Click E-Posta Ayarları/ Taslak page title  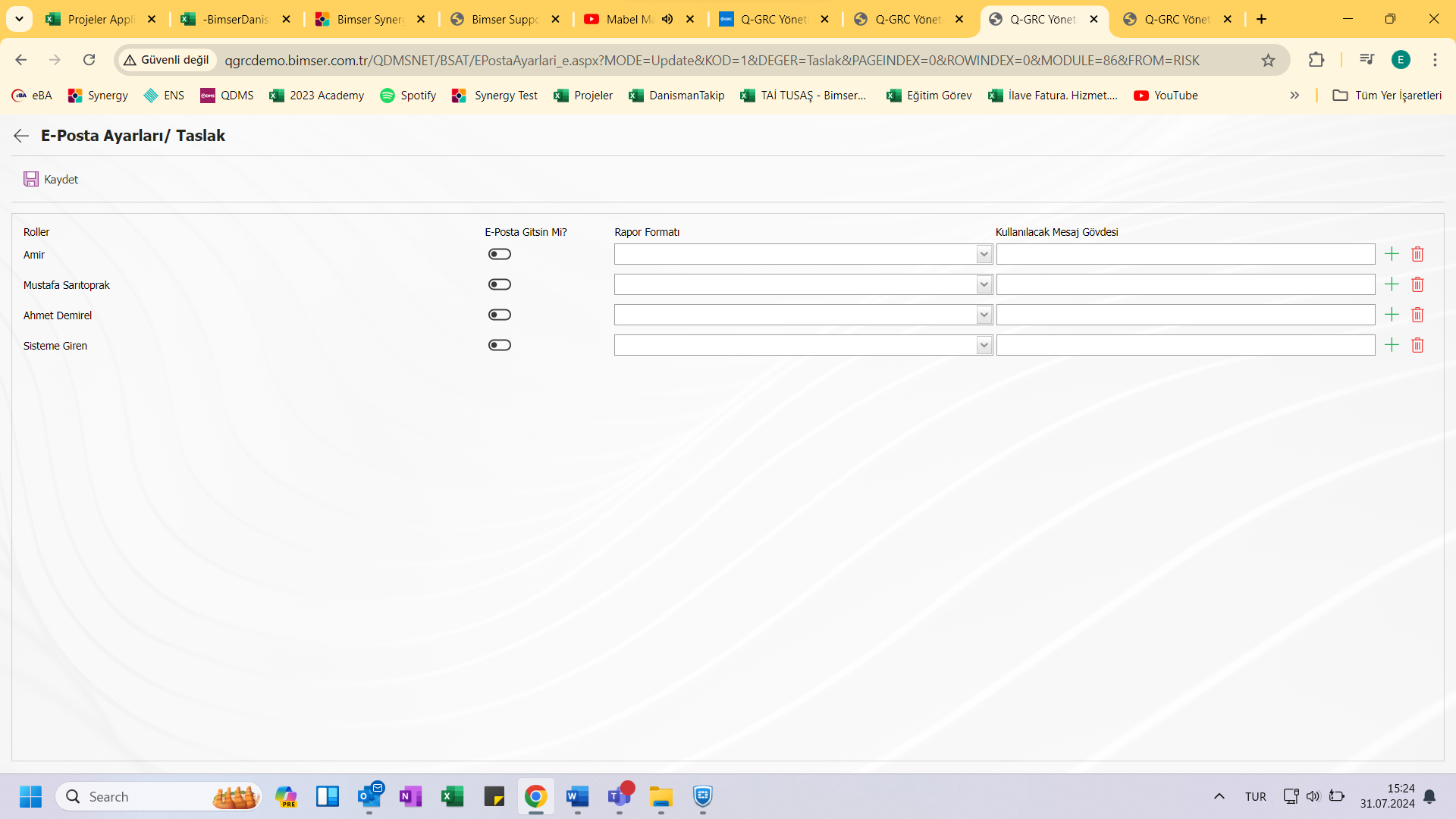[x=133, y=135]
